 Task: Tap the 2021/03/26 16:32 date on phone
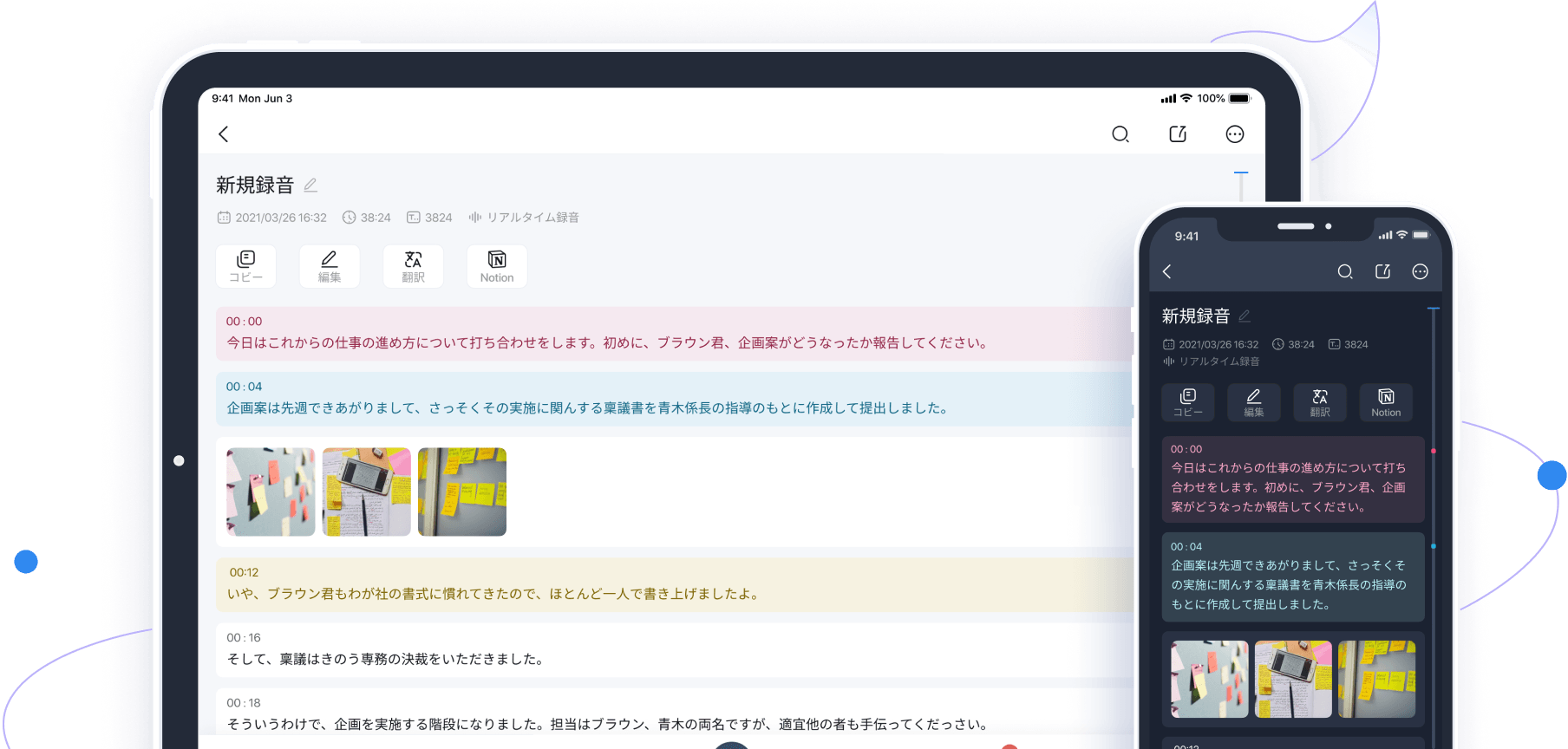pos(1218,344)
